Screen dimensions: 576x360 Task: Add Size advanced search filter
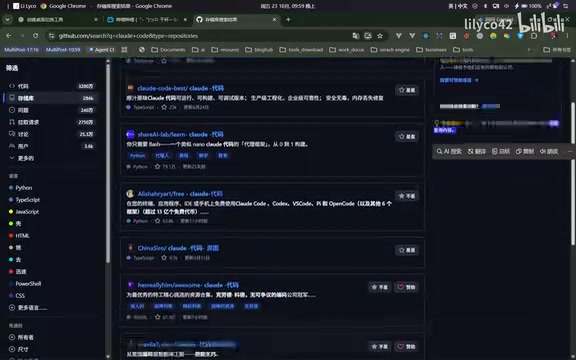coord(18,349)
